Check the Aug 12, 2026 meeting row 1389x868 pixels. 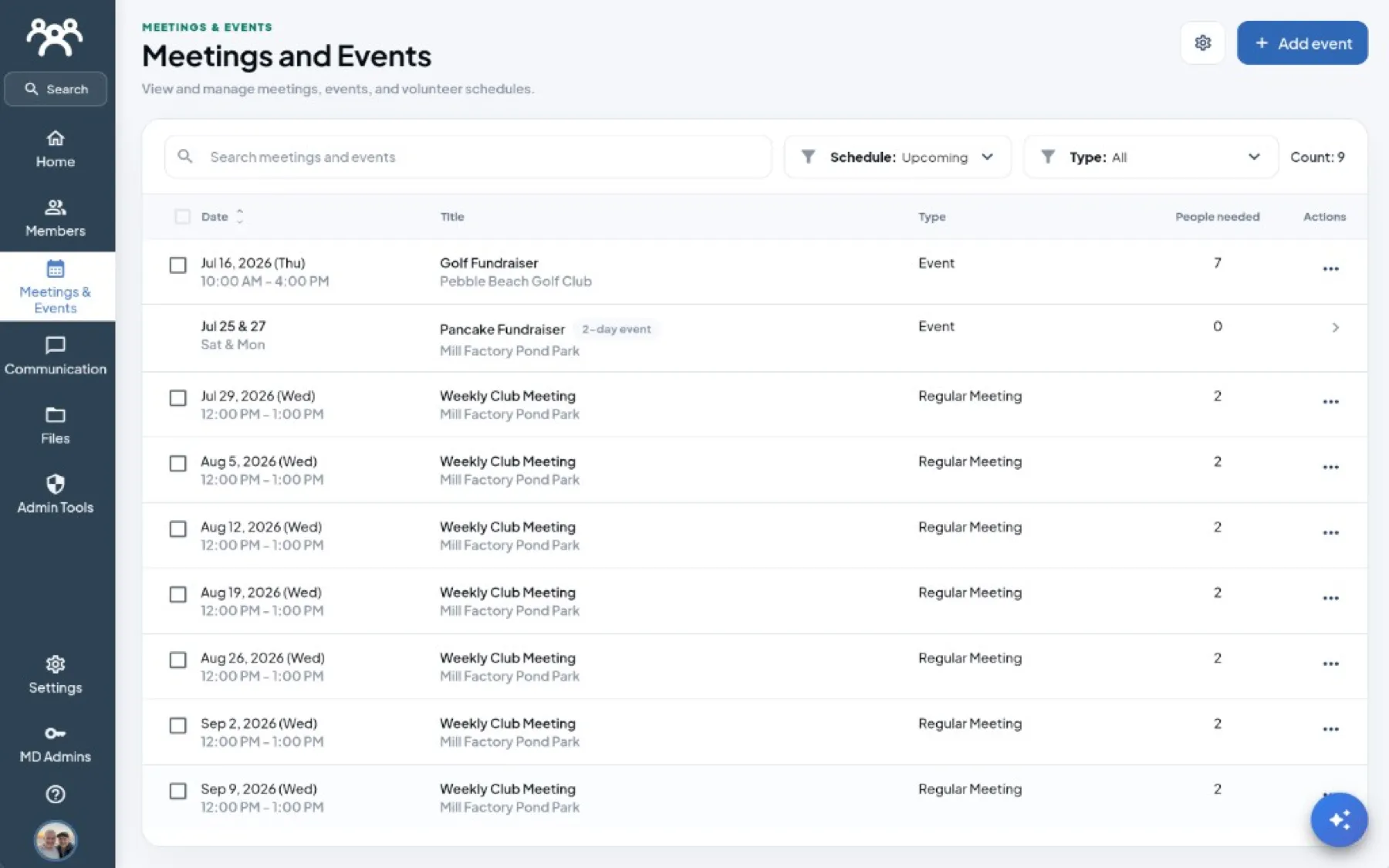[177, 529]
